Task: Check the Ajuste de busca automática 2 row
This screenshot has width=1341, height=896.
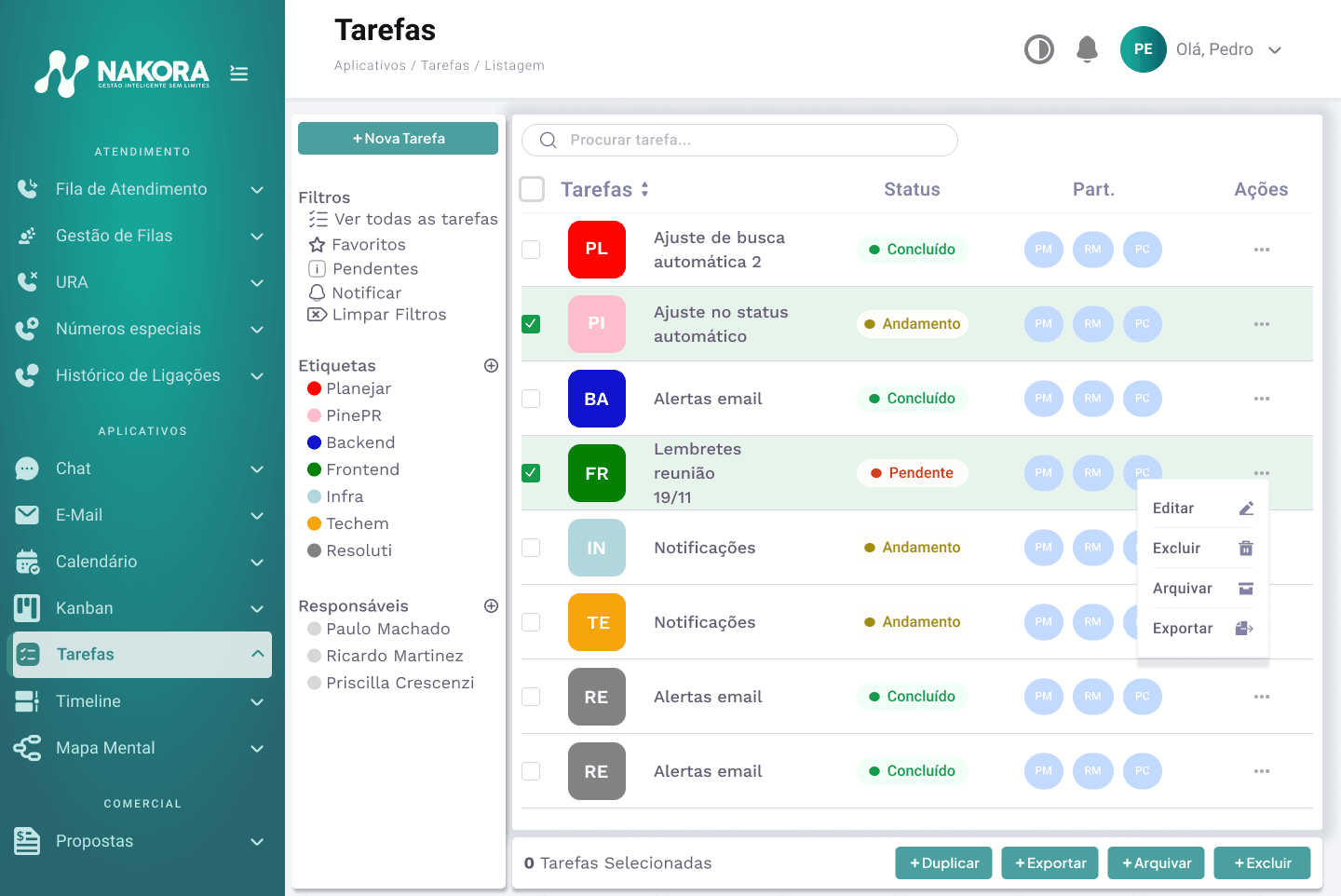Action: pyautogui.click(x=531, y=250)
